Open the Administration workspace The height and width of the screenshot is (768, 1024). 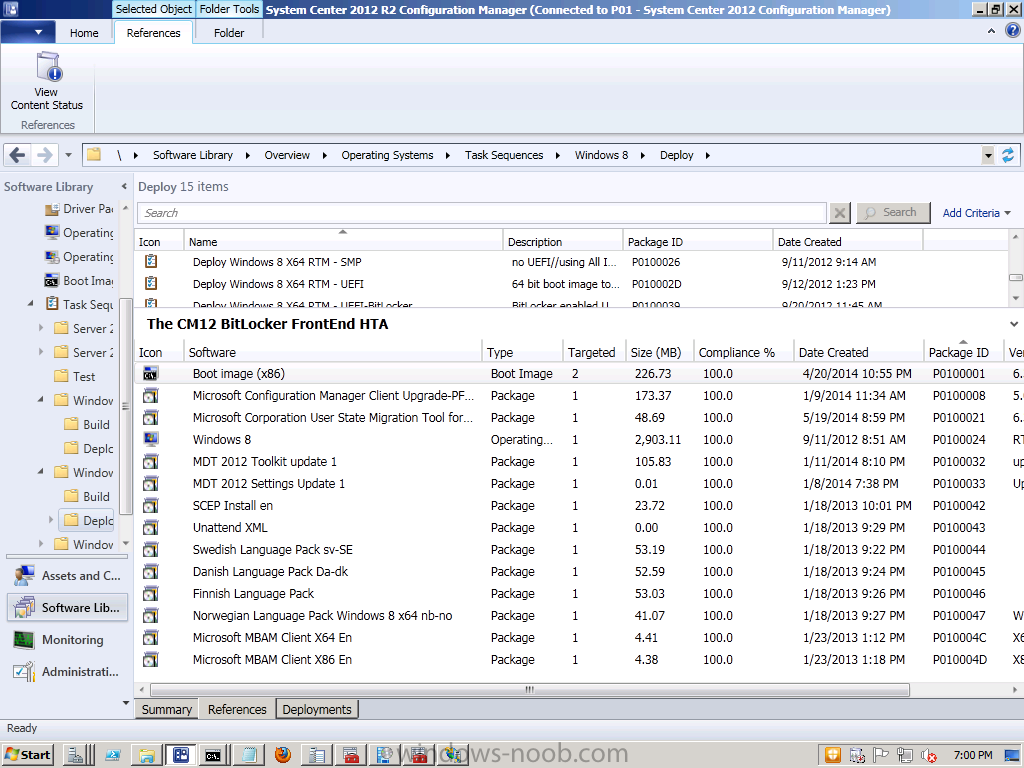(x=68, y=671)
